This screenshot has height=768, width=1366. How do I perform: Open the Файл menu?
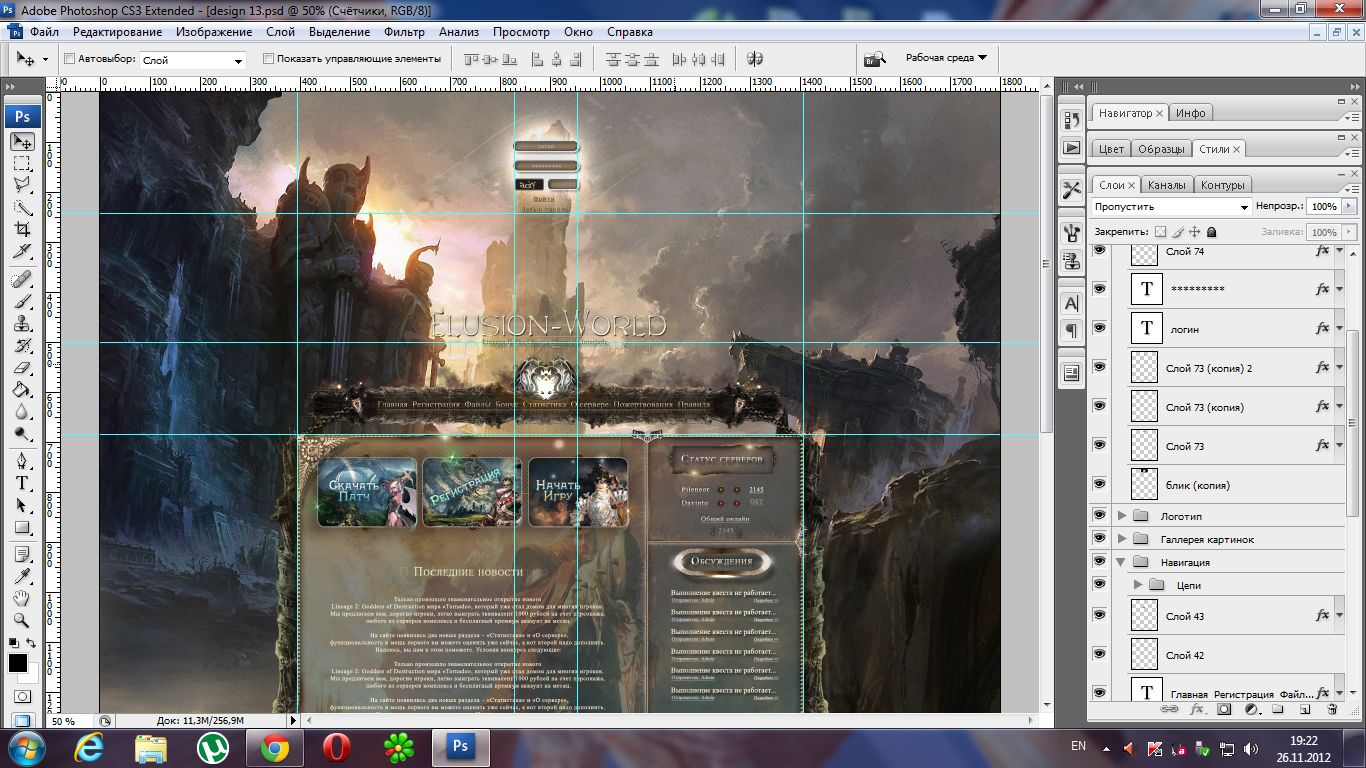click(x=45, y=32)
